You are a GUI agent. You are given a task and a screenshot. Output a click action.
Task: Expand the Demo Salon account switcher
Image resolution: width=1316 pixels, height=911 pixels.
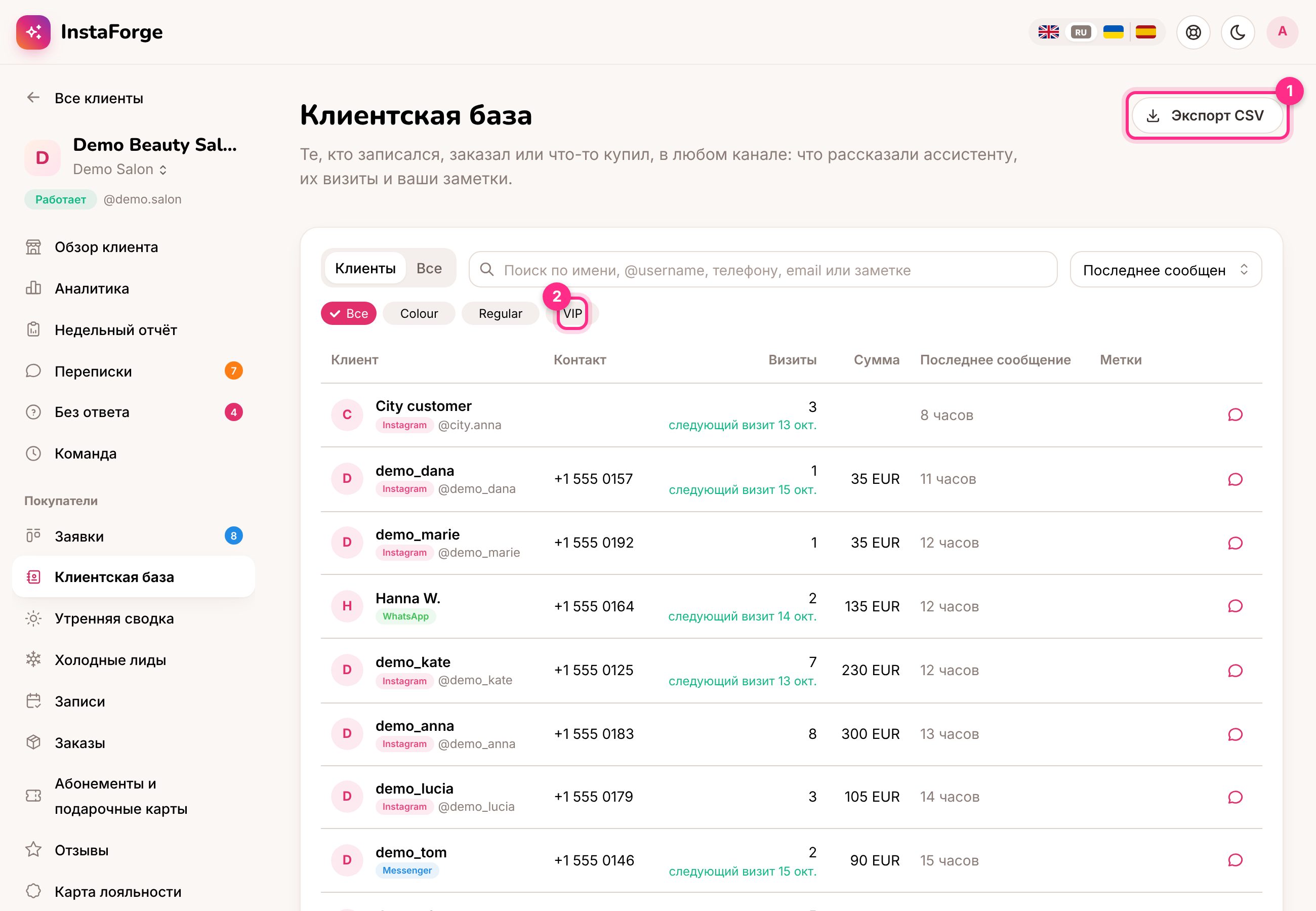coord(120,170)
